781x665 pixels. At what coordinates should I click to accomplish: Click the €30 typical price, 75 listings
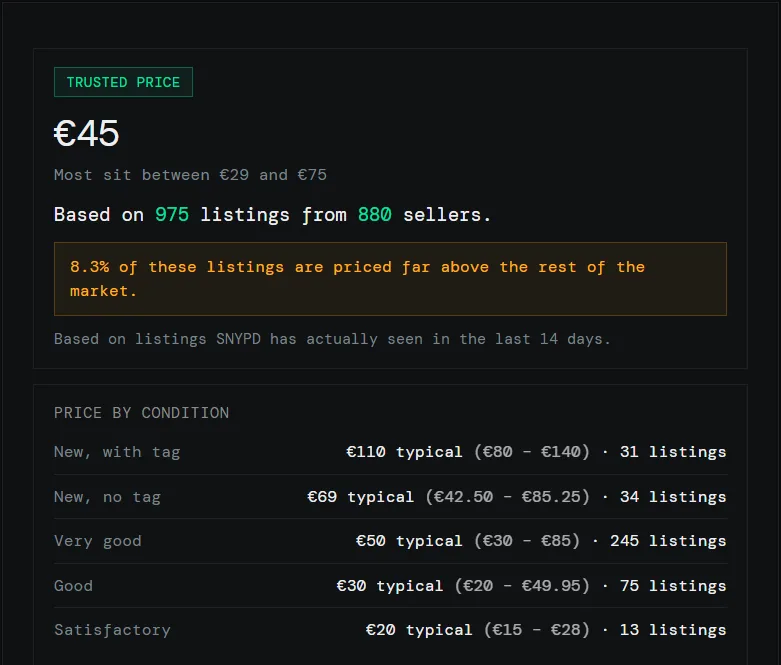[531, 586]
